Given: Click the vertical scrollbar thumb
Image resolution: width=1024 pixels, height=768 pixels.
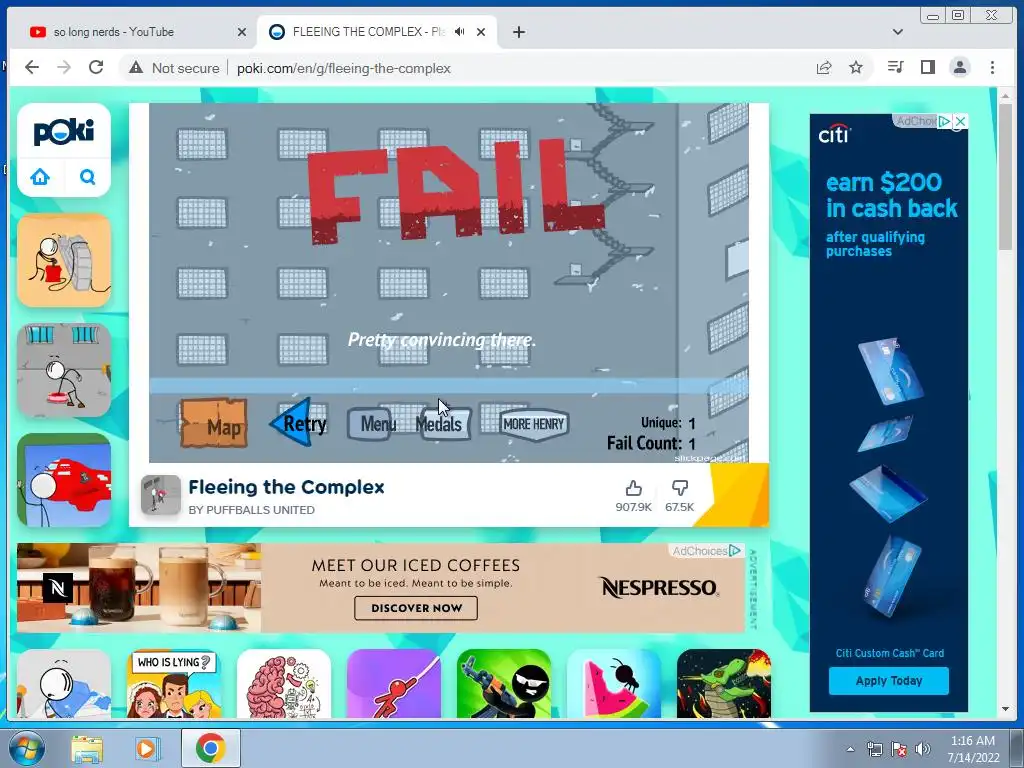Looking at the screenshot, I should [x=1006, y=176].
